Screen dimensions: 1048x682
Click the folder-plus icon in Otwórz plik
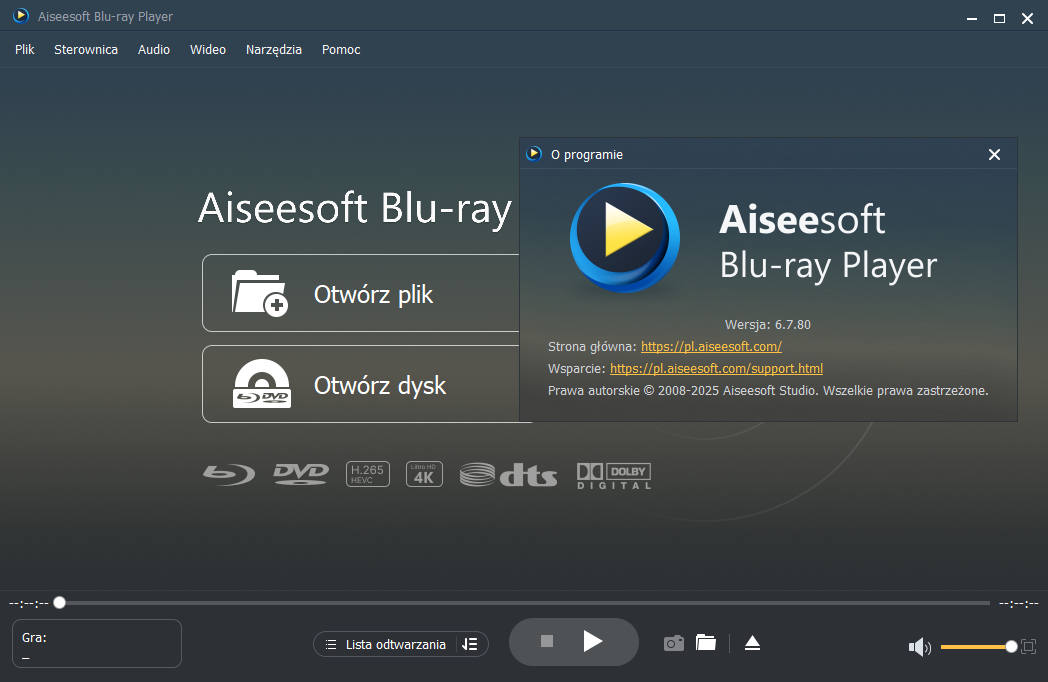[x=259, y=293]
